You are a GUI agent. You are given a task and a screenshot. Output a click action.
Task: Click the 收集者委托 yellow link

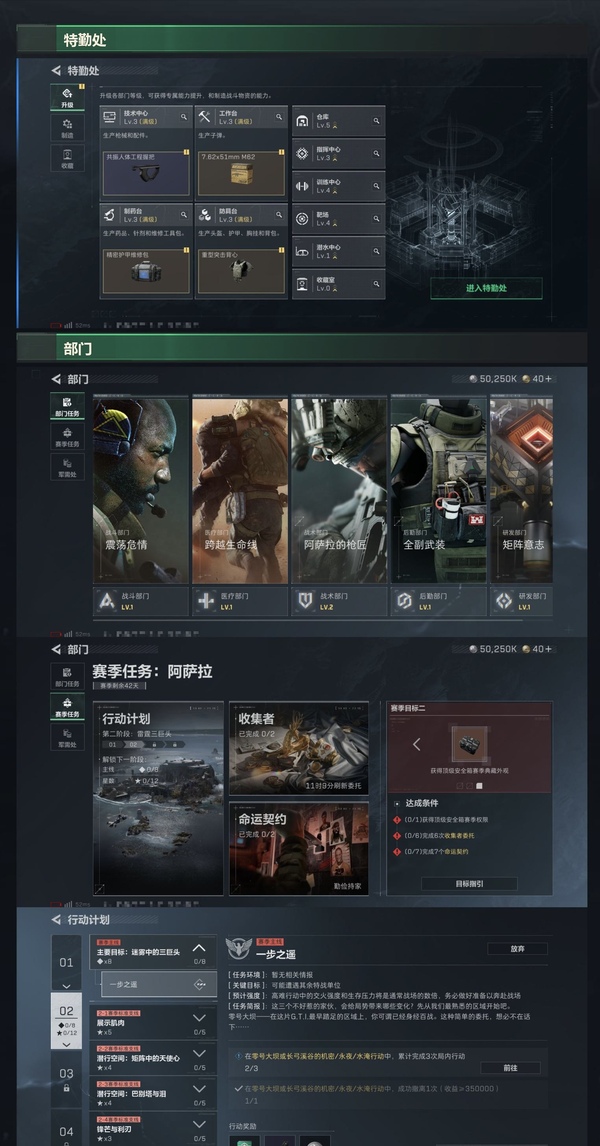[459, 835]
